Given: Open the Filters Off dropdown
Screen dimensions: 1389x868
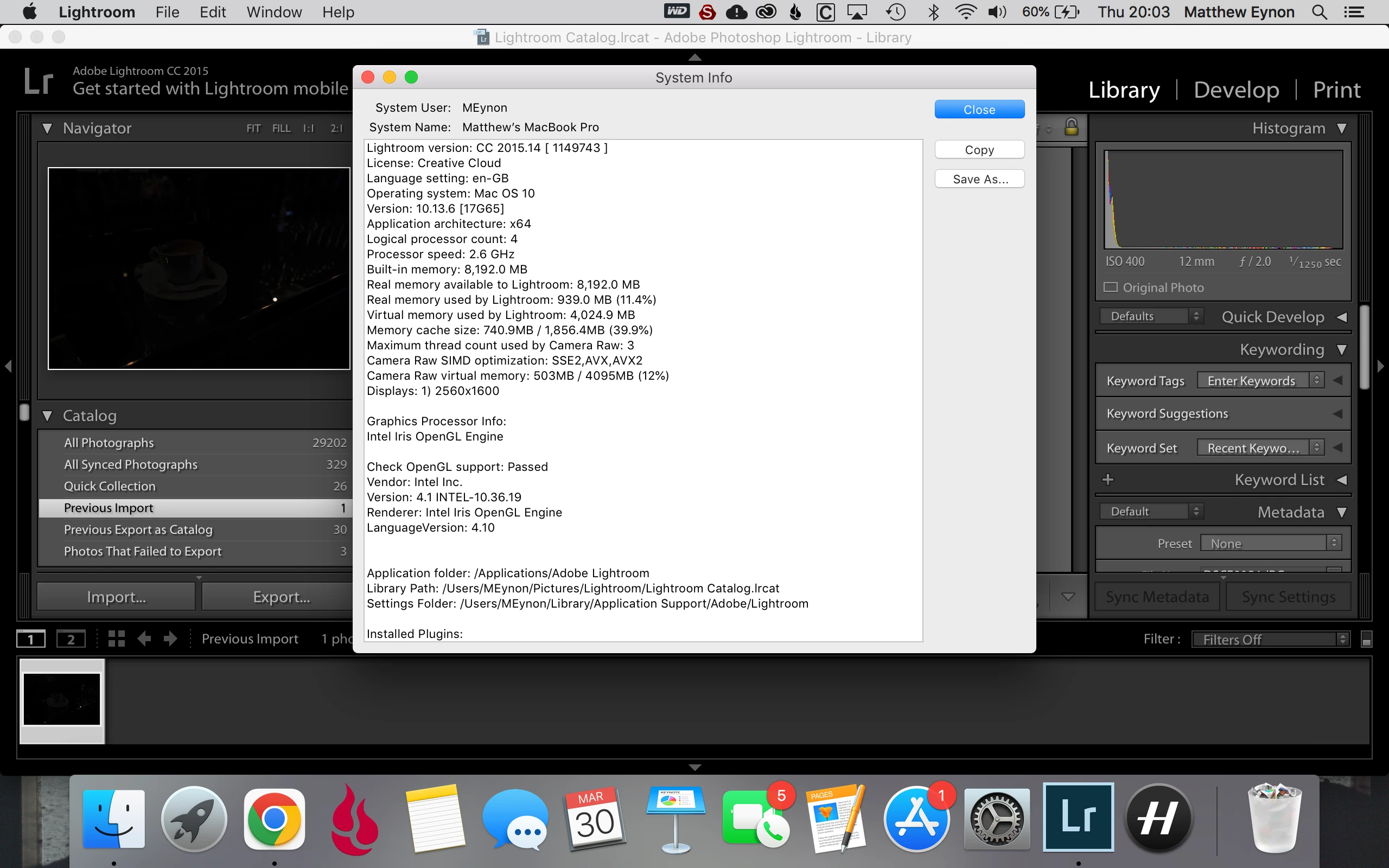Looking at the screenshot, I should coord(1270,639).
